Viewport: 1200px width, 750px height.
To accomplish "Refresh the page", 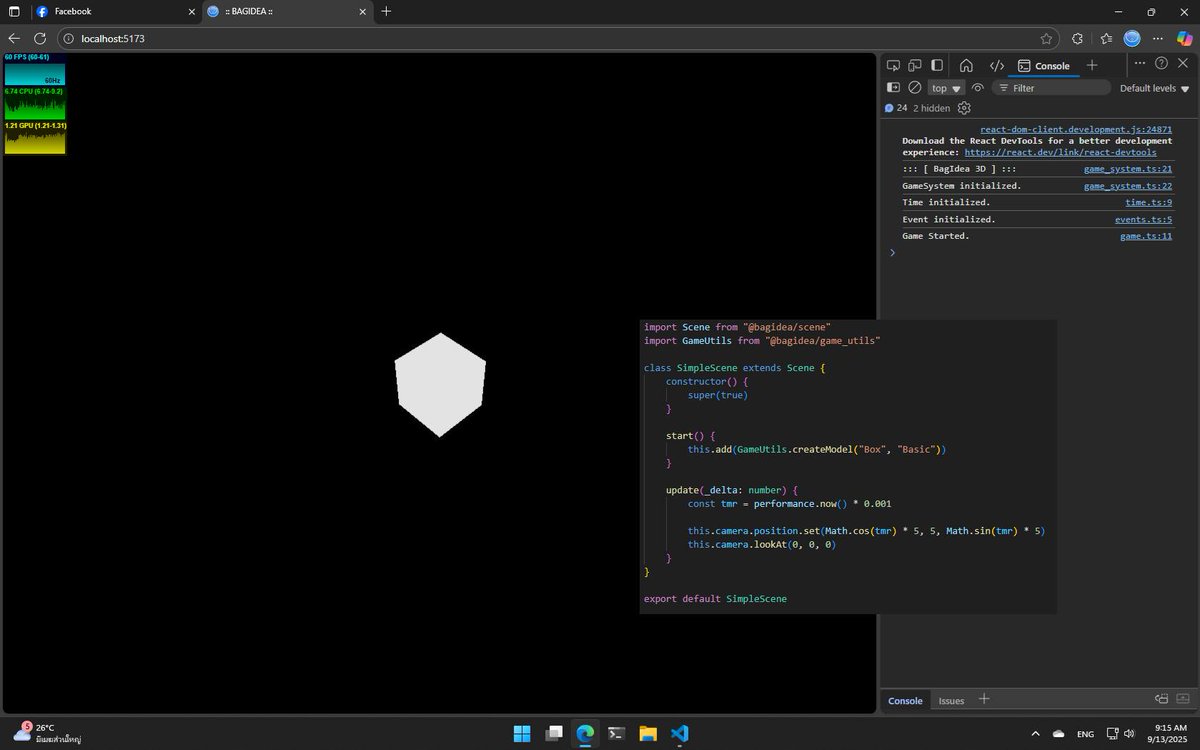I will click(40, 38).
